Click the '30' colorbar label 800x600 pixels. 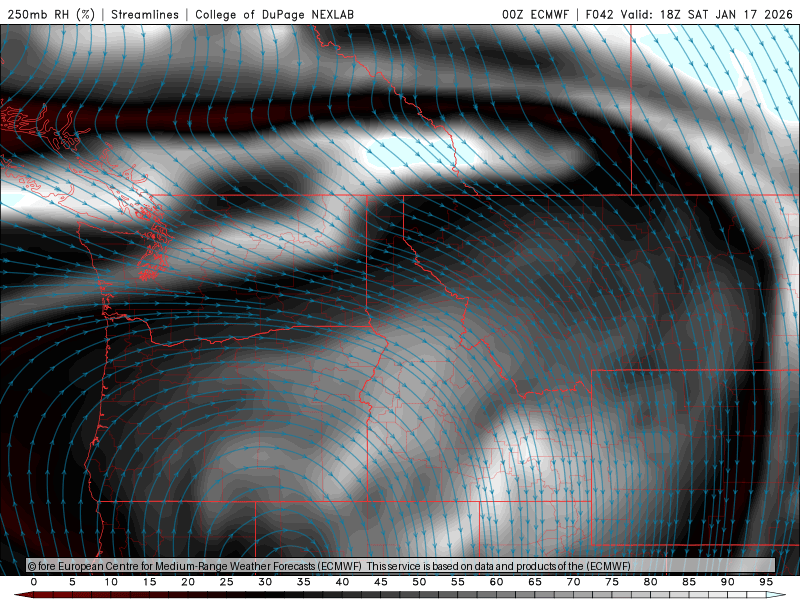click(x=265, y=582)
